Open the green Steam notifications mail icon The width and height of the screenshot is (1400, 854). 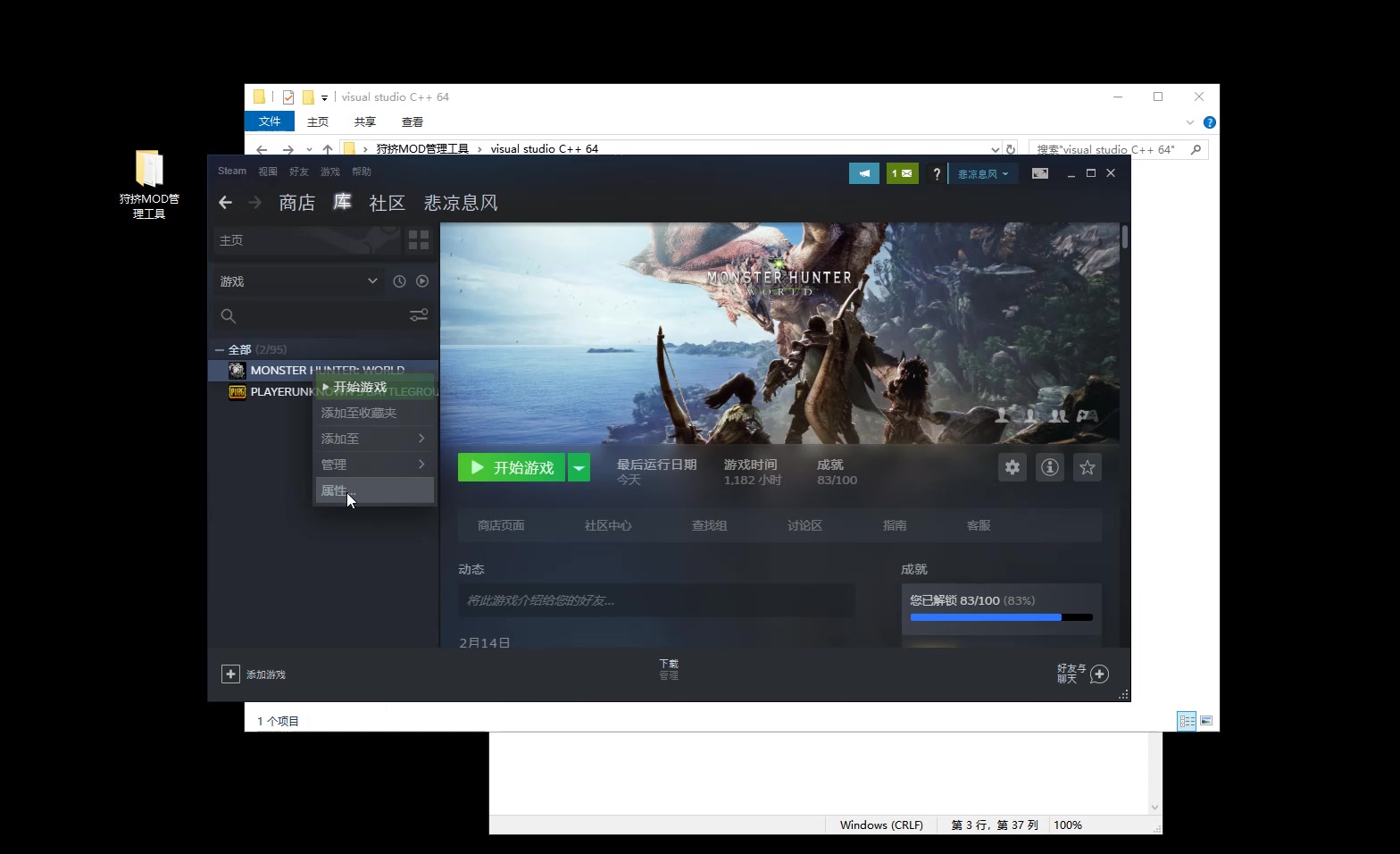click(903, 173)
